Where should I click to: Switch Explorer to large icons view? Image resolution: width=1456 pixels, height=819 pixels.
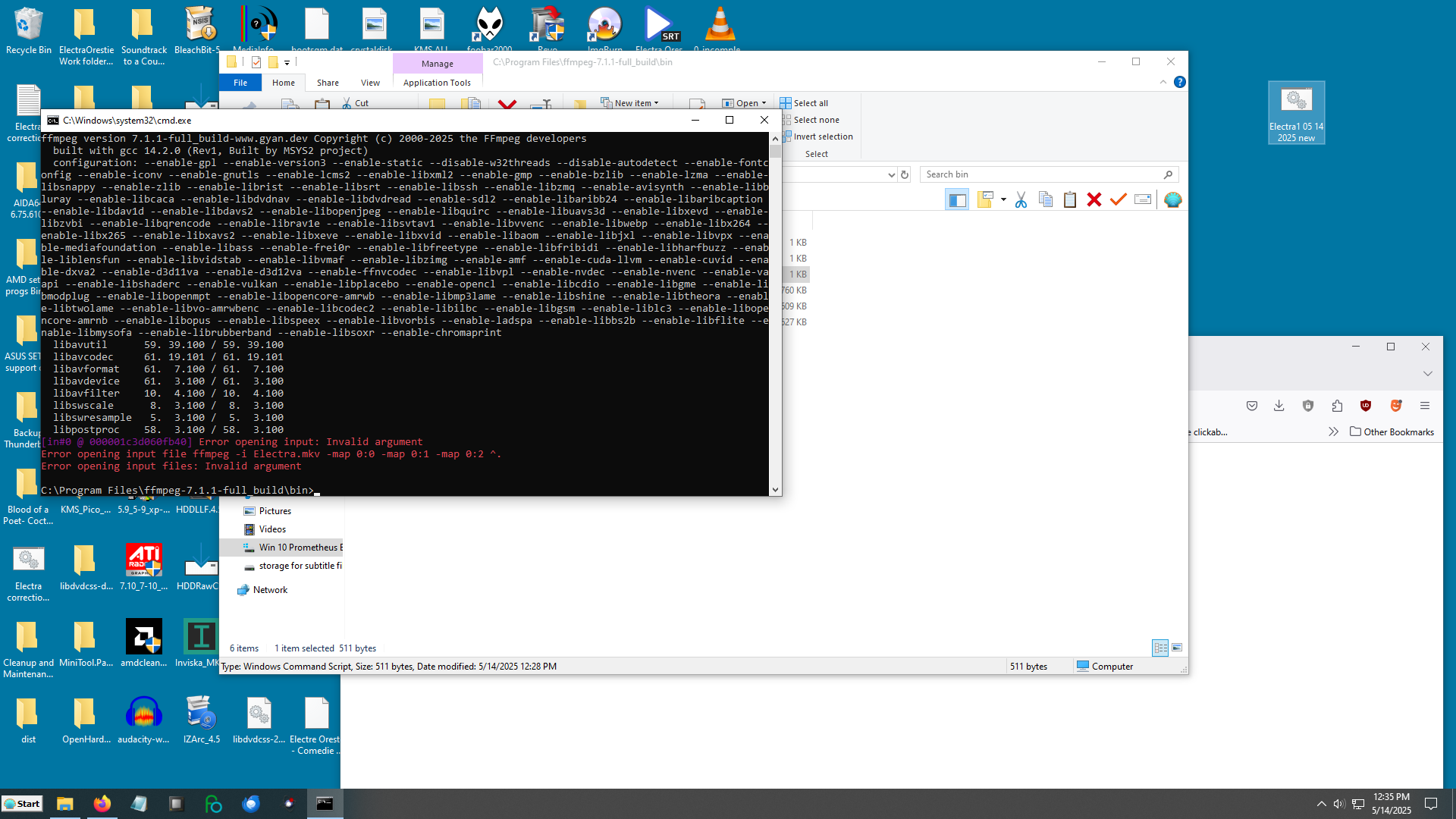coord(1177,648)
